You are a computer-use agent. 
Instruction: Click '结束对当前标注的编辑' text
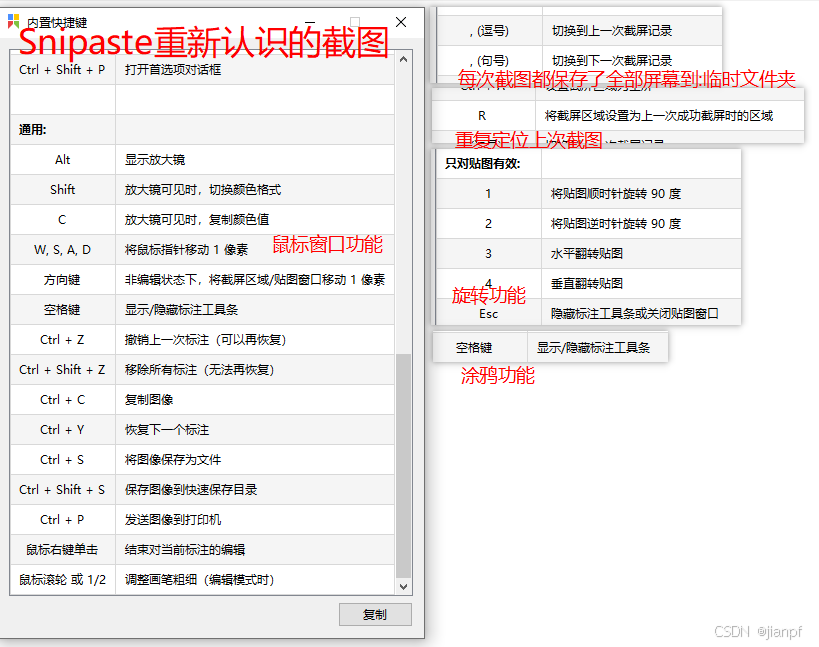[x=185, y=550]
